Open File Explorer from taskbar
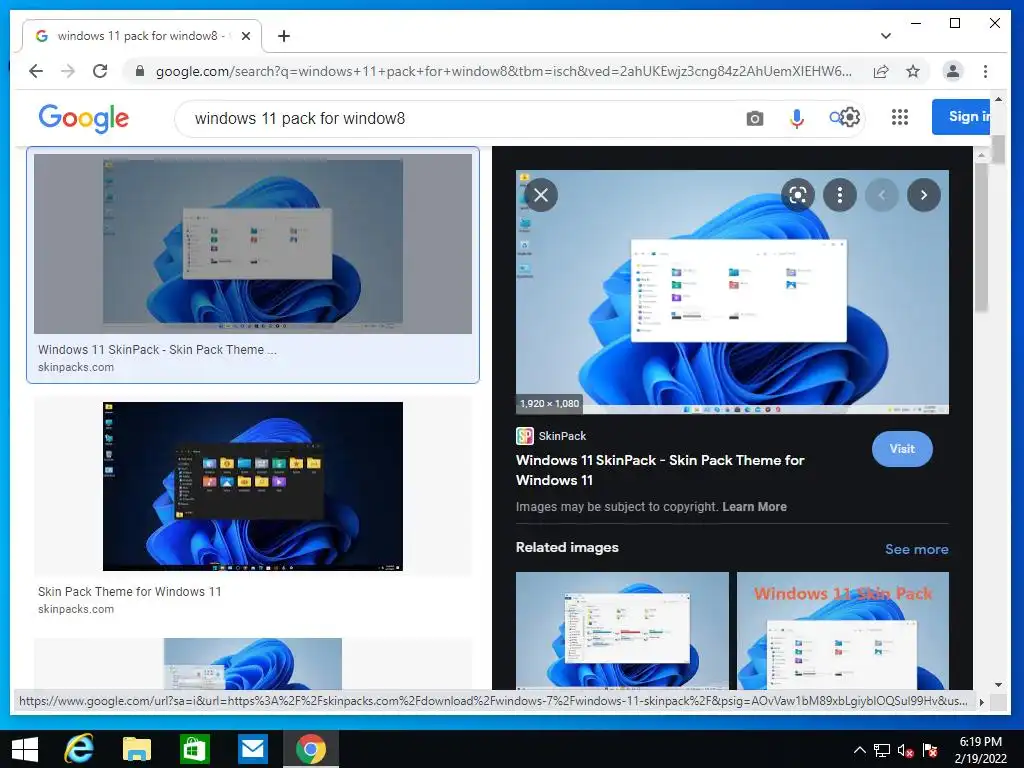 [136, 749]
